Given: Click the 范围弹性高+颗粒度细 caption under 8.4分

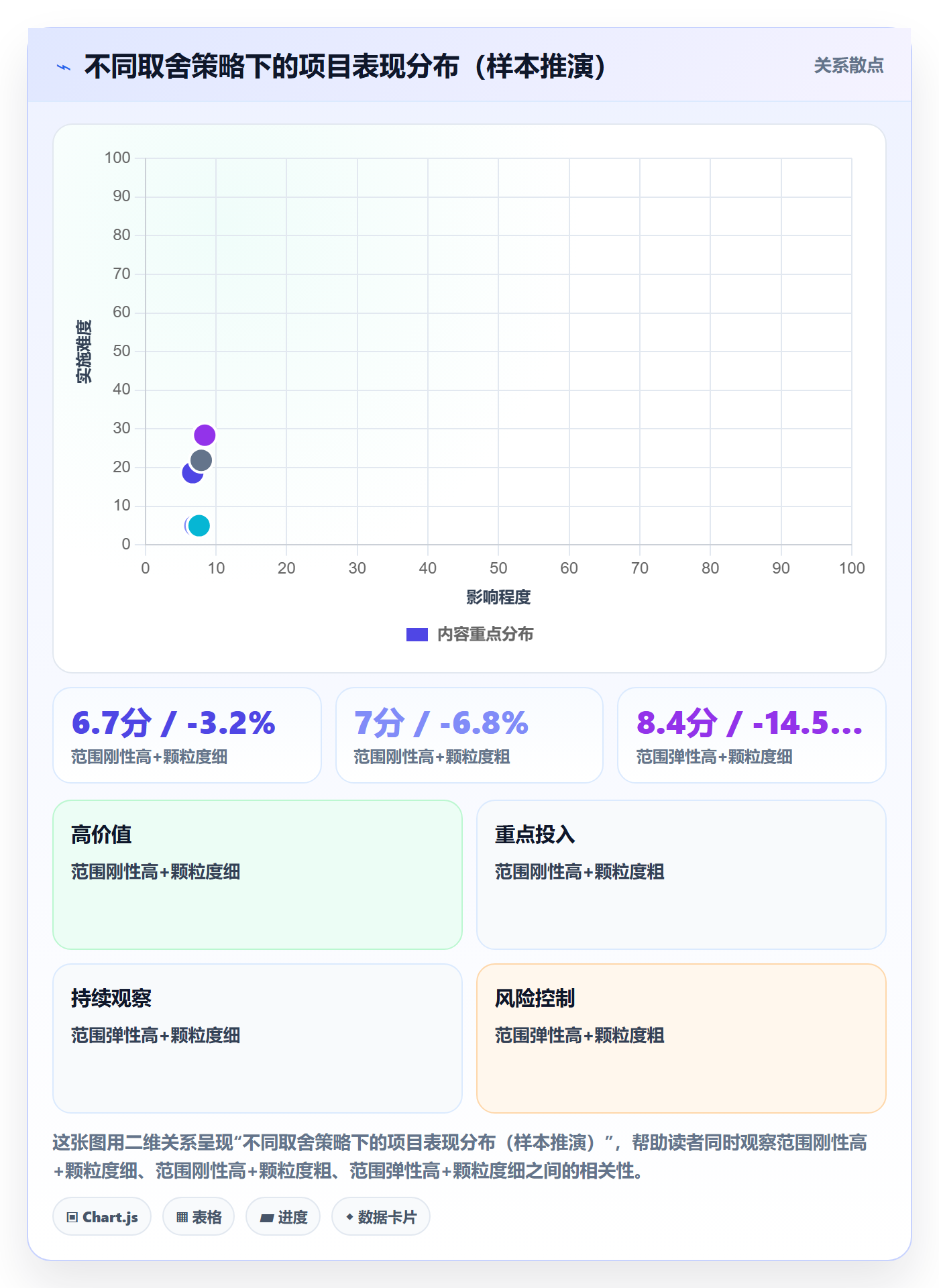Looking at the screenshot, I should [x=714, y=757].
